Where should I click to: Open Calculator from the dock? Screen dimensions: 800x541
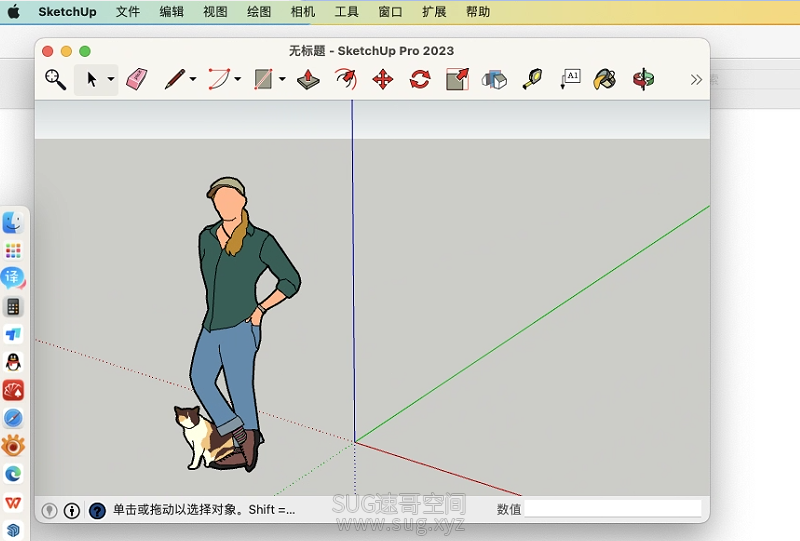point(13,307)
